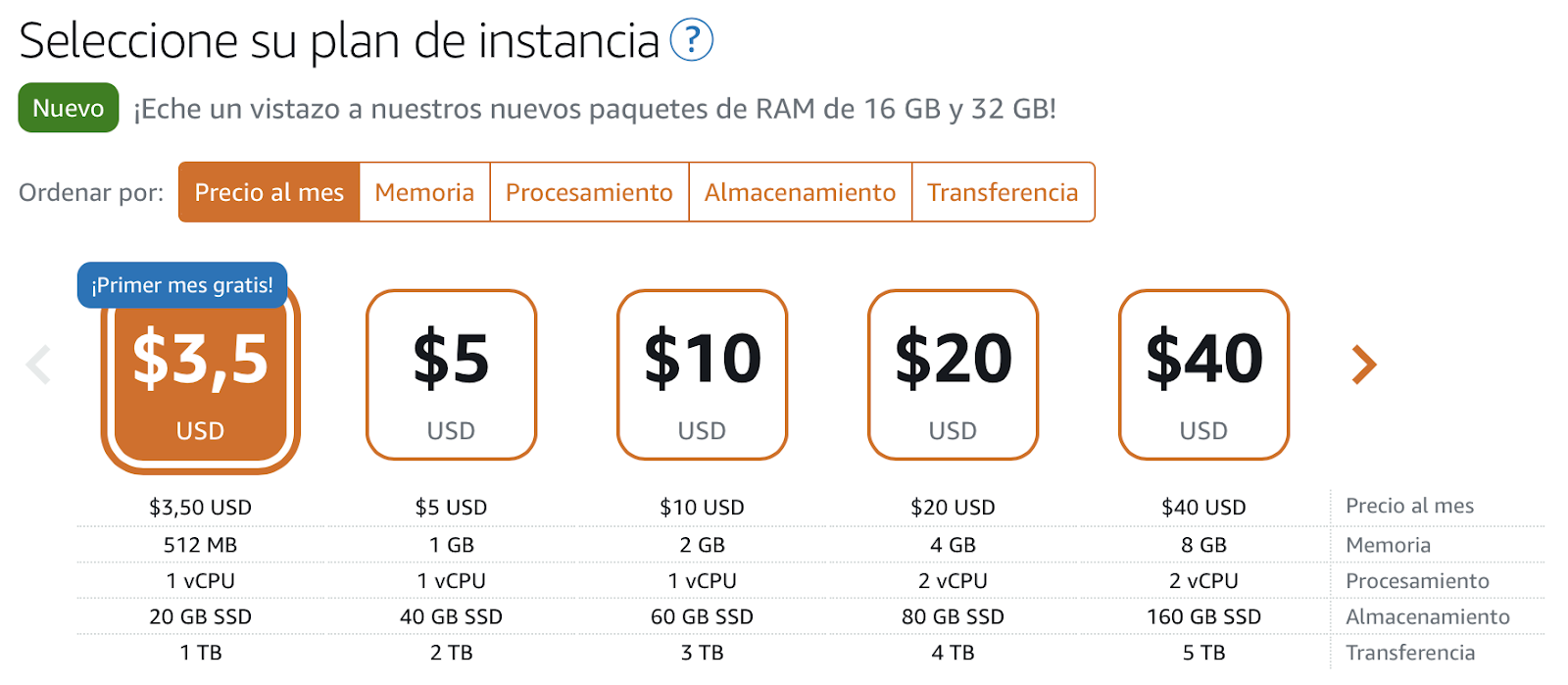
Task: Go back with left chevron arrow
Action: click(38, 365)
